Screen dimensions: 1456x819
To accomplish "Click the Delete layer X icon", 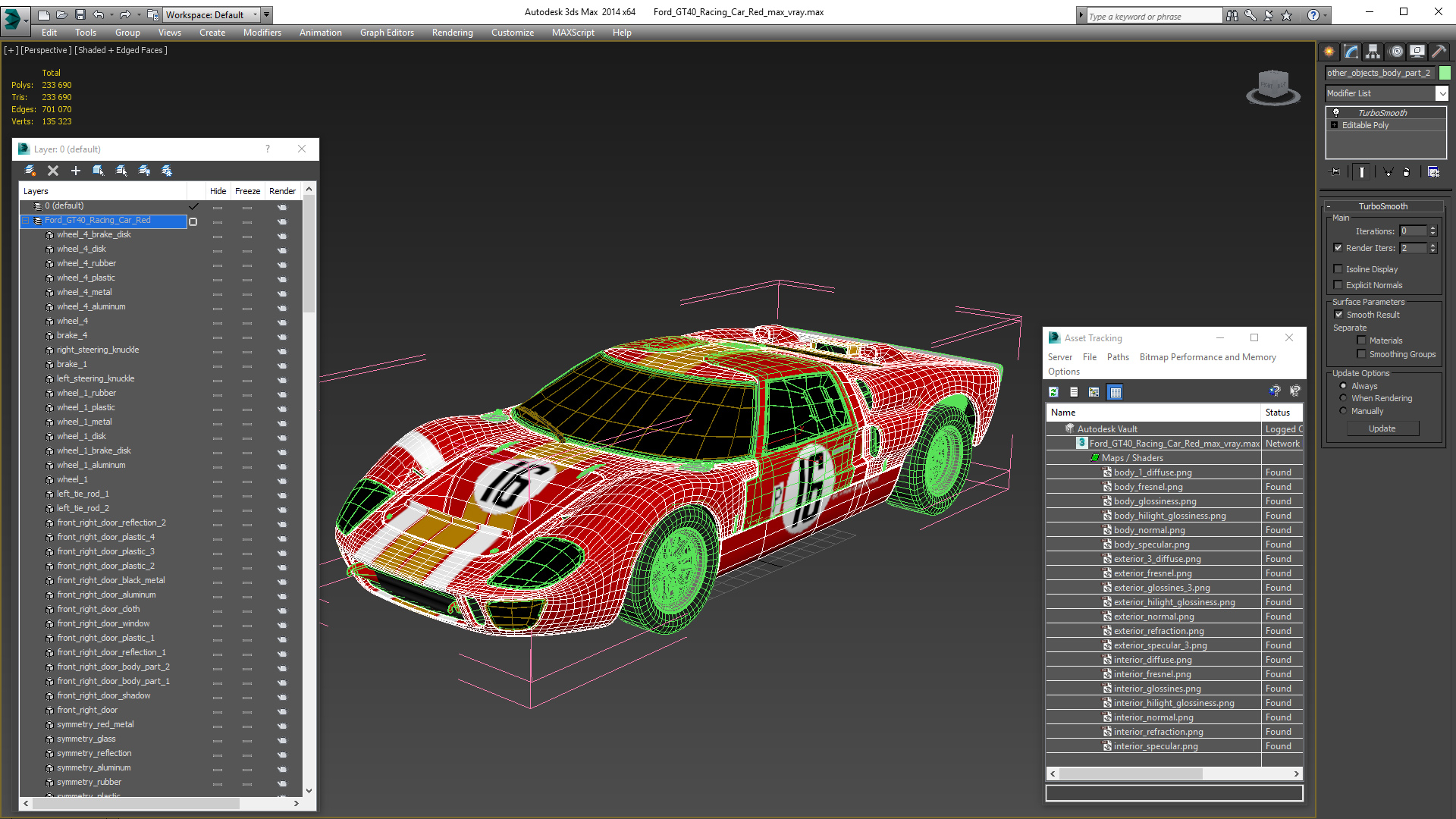I will (53, 171).
